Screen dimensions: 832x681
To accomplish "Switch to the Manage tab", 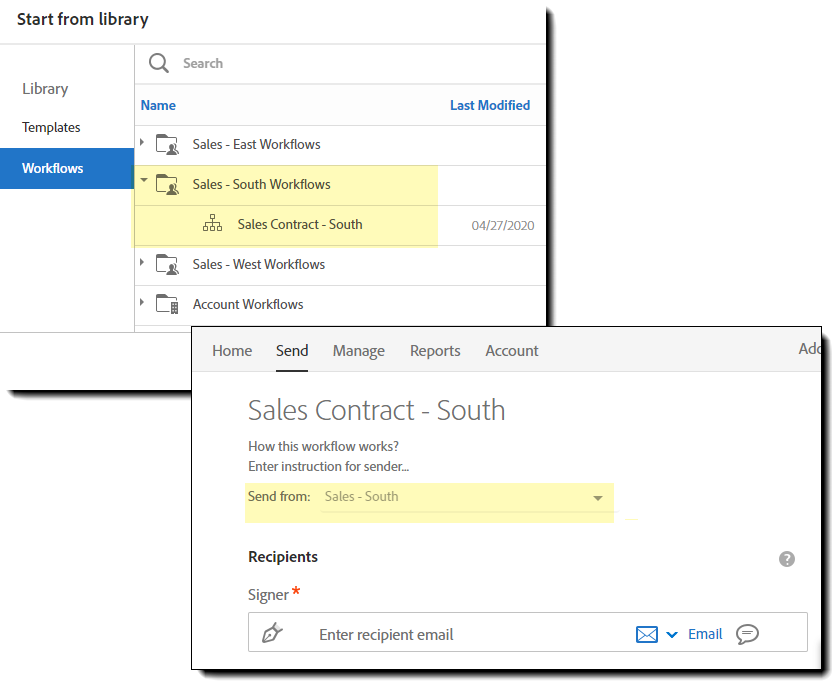I will tap(359, 351).
